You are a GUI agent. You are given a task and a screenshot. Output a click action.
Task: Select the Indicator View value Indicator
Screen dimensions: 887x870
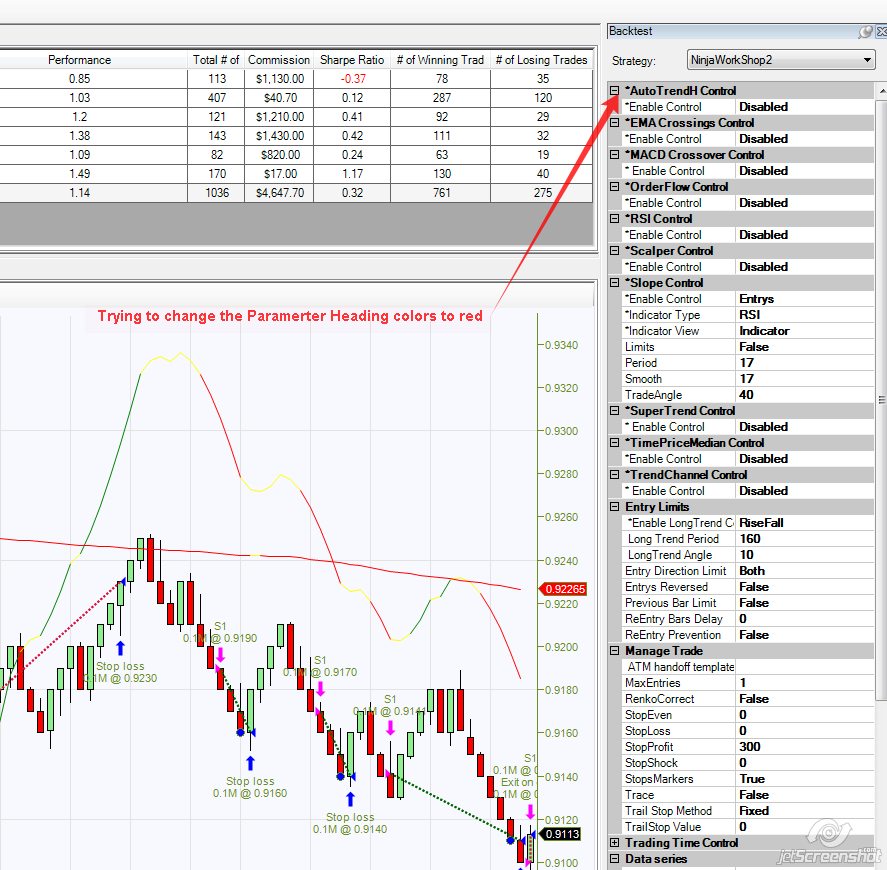tap(804, 331)
